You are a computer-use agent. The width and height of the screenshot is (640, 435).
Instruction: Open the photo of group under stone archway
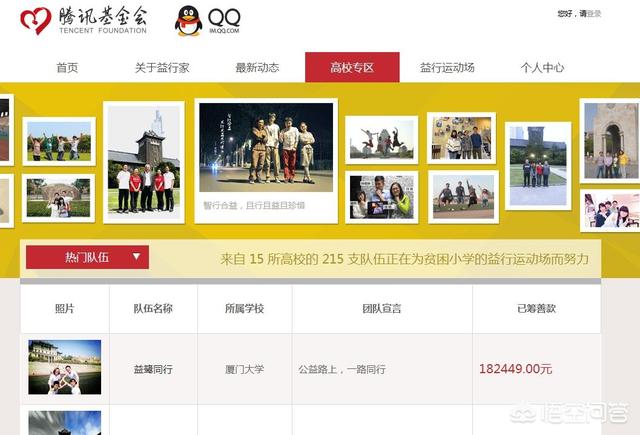[610, 141]
